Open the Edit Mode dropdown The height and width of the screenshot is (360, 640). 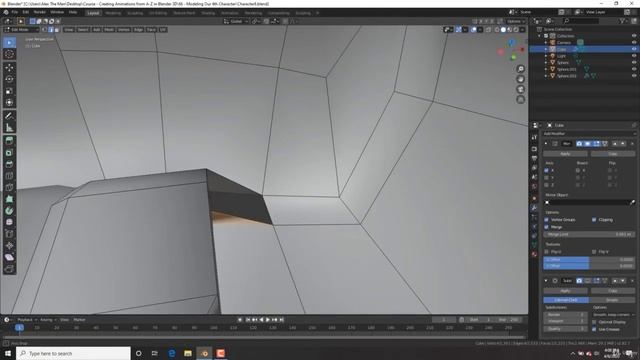coord(21,29)
